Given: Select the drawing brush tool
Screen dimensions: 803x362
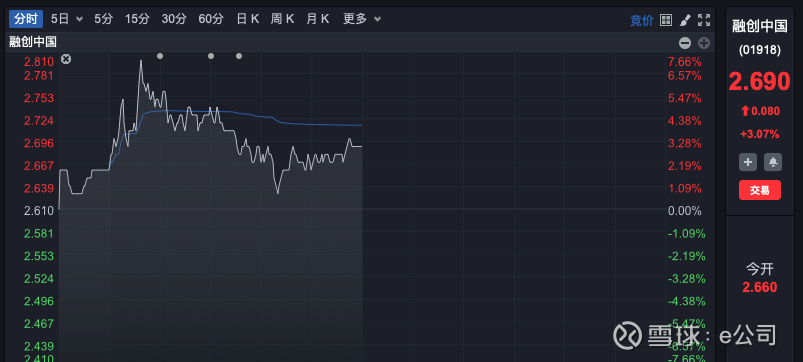Looking at the screenshot, I should (x=685, y=20).
